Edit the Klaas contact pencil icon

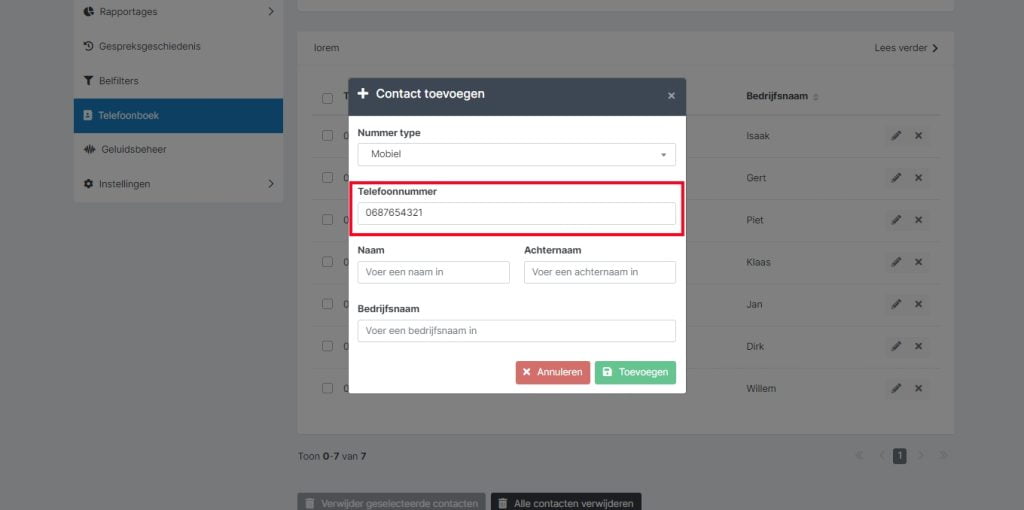tap(896, 262)
